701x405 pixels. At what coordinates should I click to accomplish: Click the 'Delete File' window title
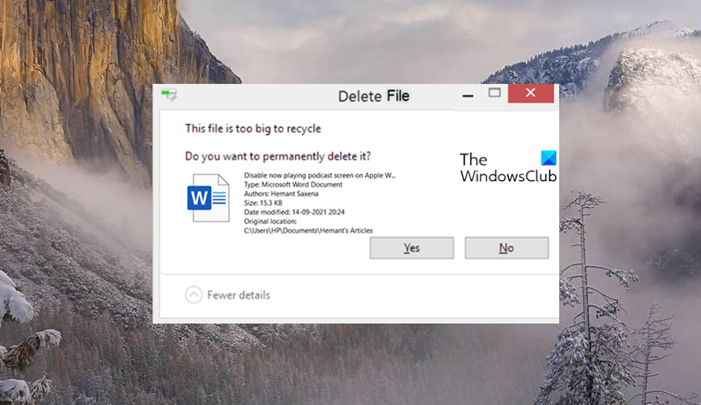(373, 96)
